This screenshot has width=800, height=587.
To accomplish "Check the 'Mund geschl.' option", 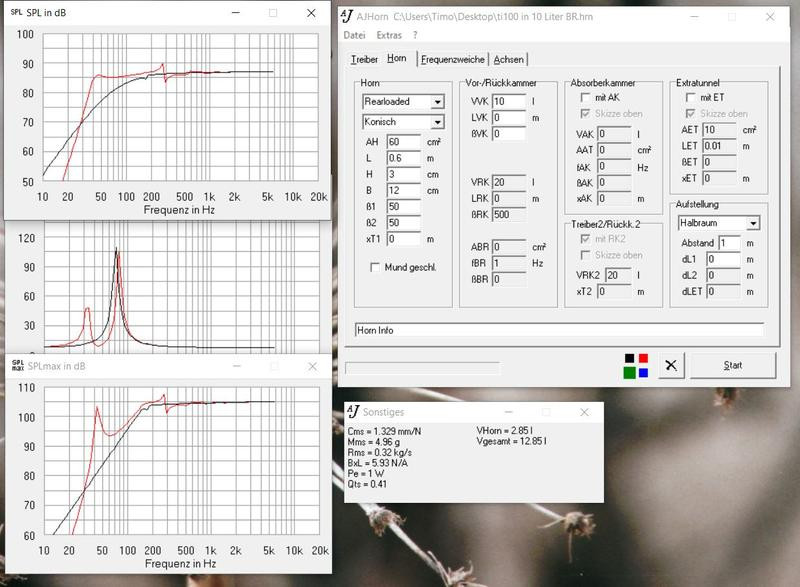I will 375,267.
